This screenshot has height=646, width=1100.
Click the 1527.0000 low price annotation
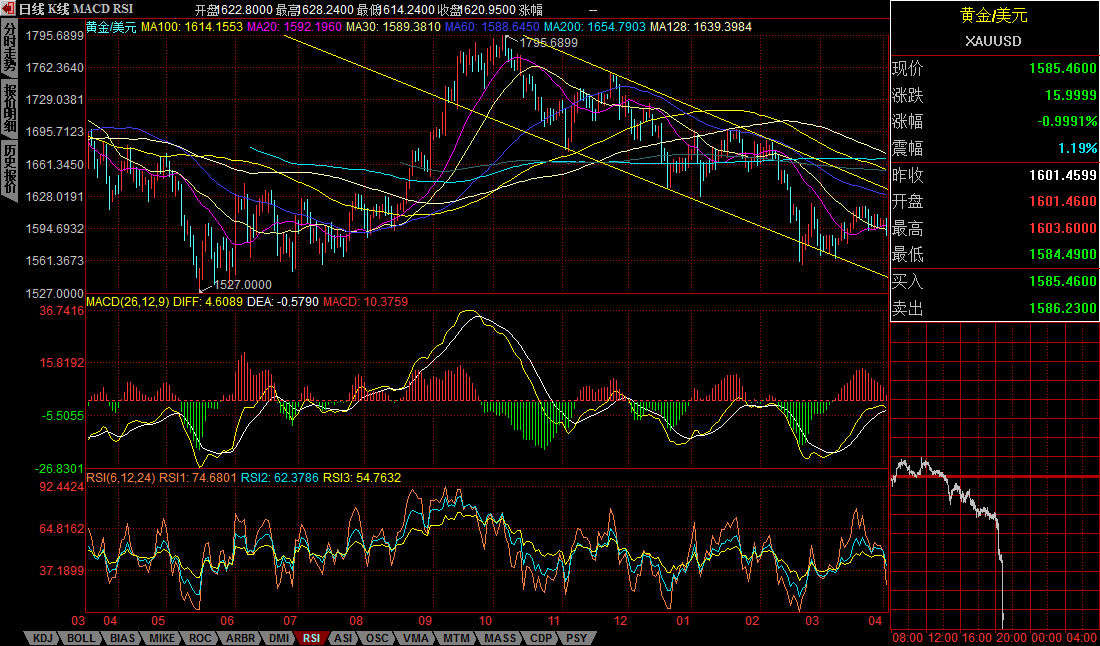tap(243, 285)
